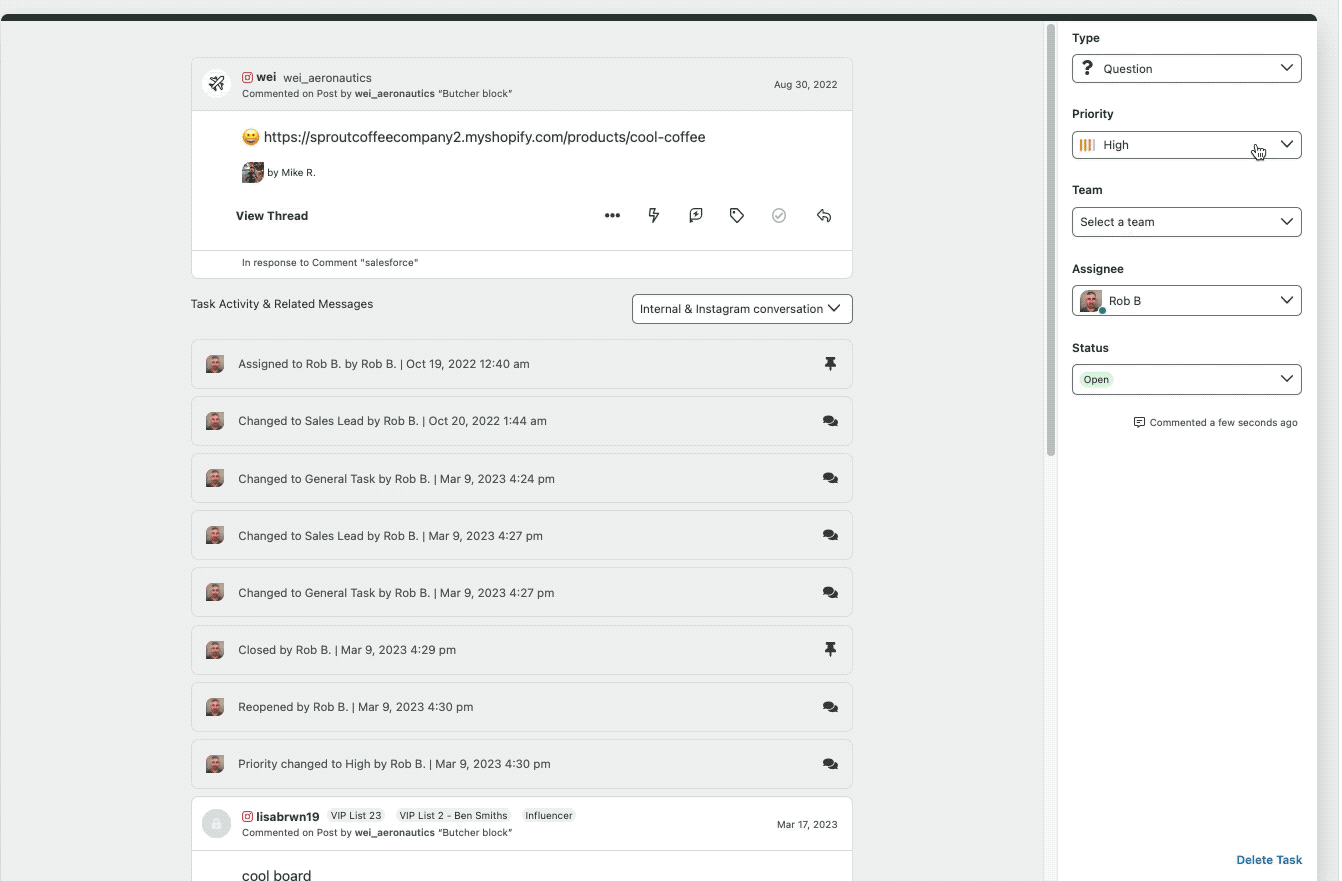Screen dimensions: 1342x881
Task: Click 'Reopened by Rob B.' activity entry text
Action: click(x=356, y=707)
